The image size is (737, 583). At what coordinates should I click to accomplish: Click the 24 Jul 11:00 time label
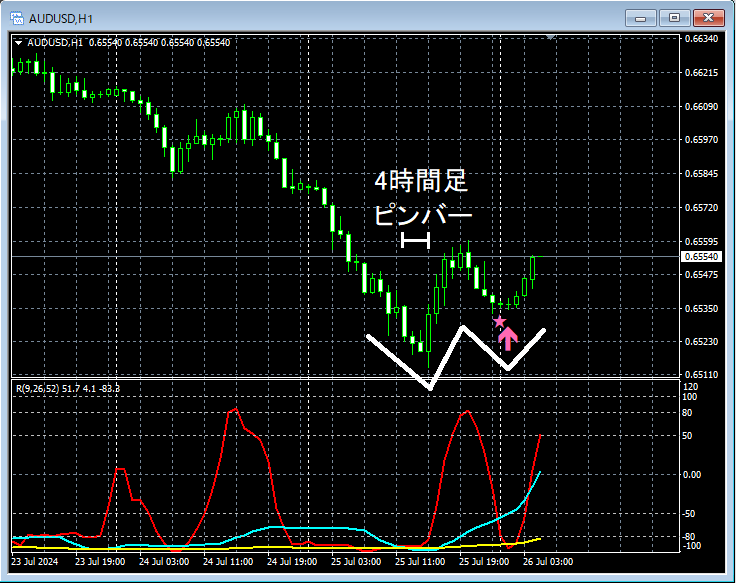[x=228, y=562]
